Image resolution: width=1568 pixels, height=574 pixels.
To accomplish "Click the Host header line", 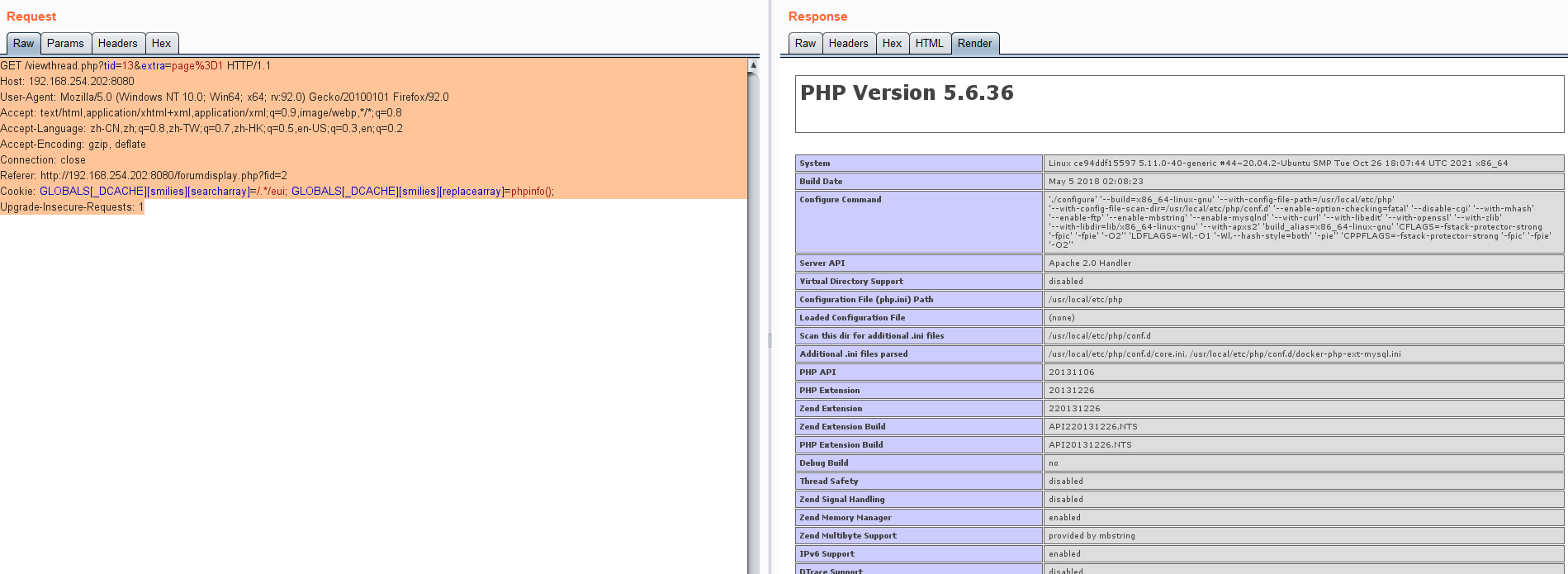I will [67, 82].
